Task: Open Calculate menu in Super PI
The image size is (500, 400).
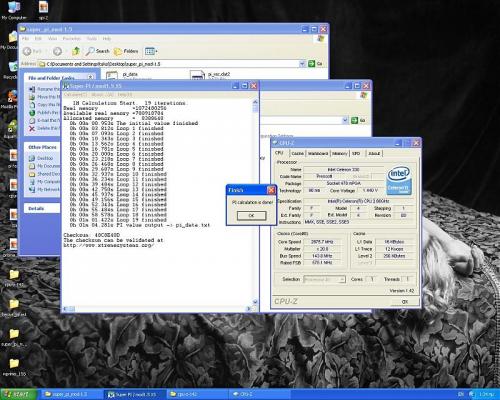Action: click(75, 95)
